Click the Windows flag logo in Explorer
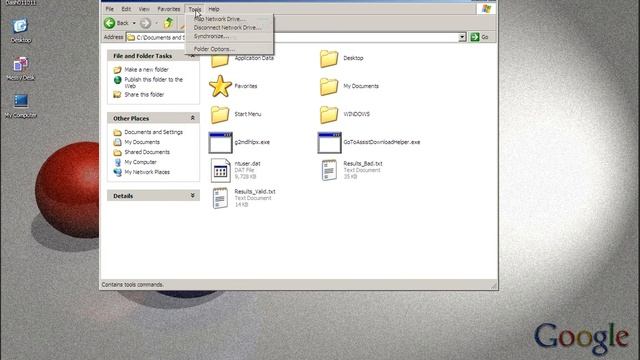This screenshot has height=360, width=640. [x=486, y=9]
